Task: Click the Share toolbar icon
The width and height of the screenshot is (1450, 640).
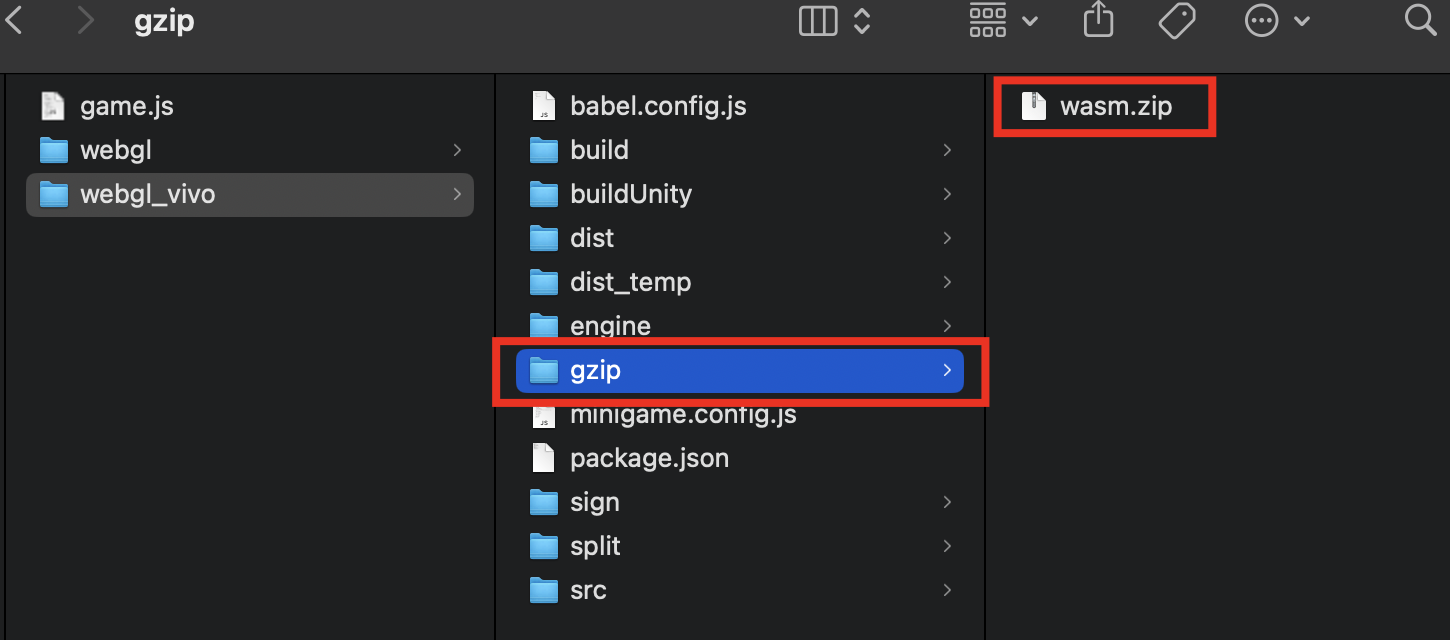Action: (x=1098, y=21)
